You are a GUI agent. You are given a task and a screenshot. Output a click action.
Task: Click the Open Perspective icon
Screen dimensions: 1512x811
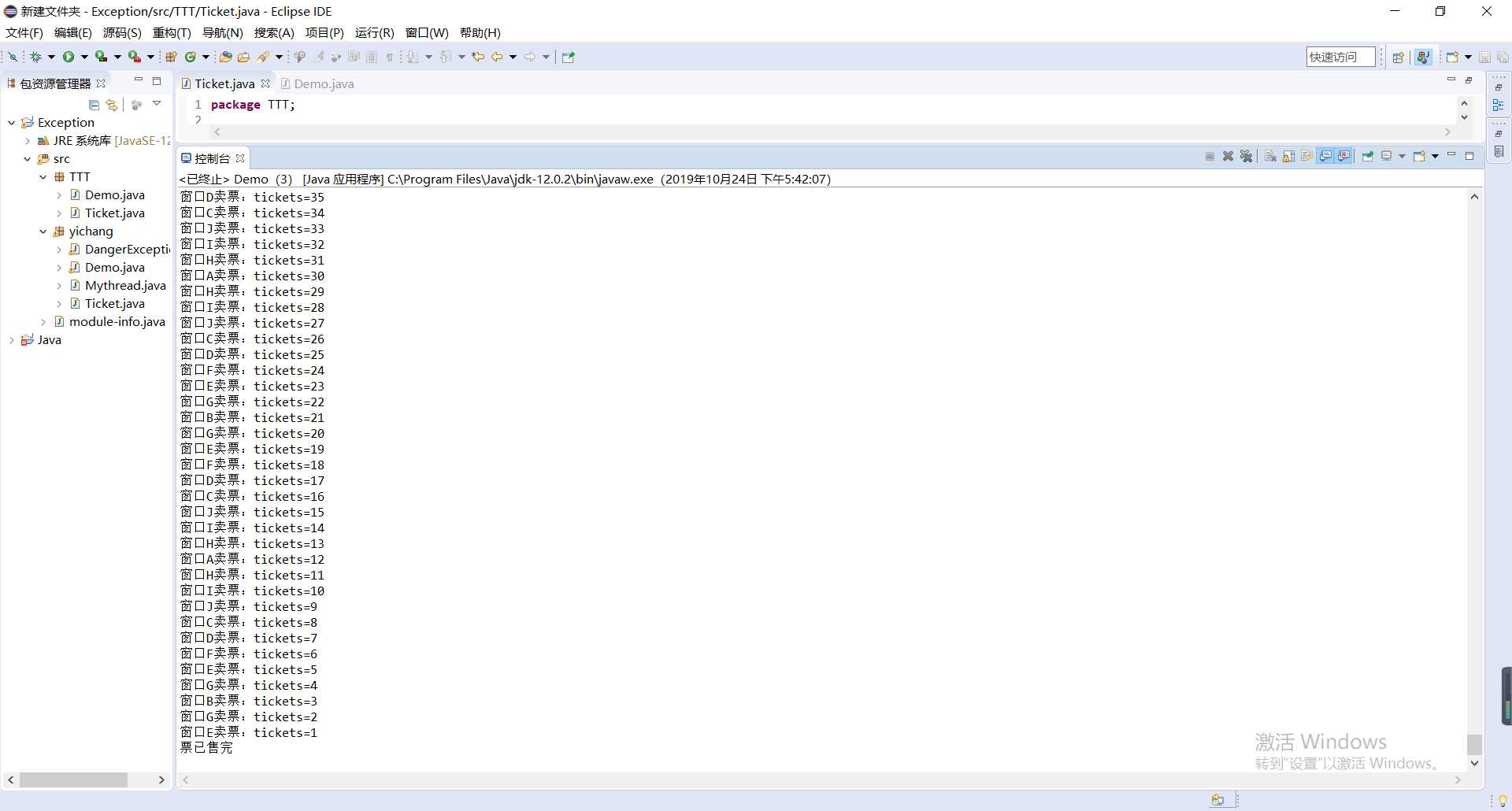pyautogui.click(x=1399, y=57)
